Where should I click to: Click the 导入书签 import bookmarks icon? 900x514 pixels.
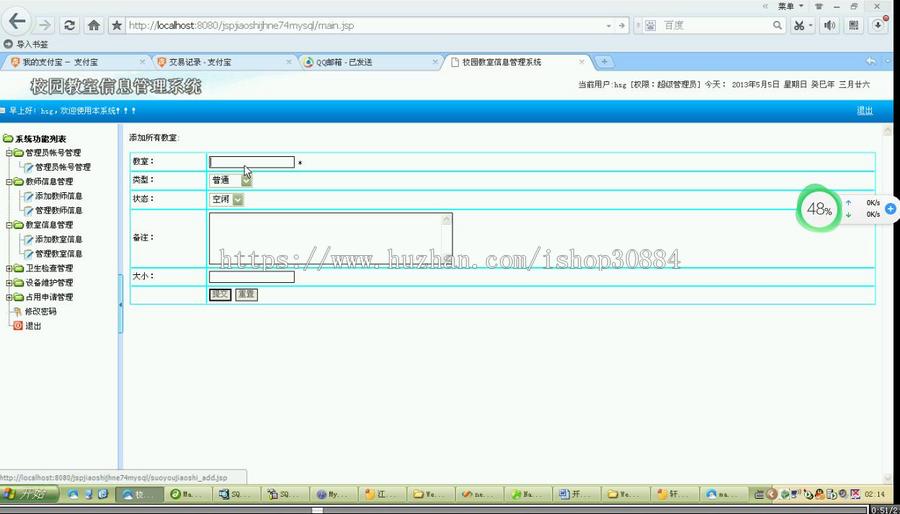tap(8, 44)
